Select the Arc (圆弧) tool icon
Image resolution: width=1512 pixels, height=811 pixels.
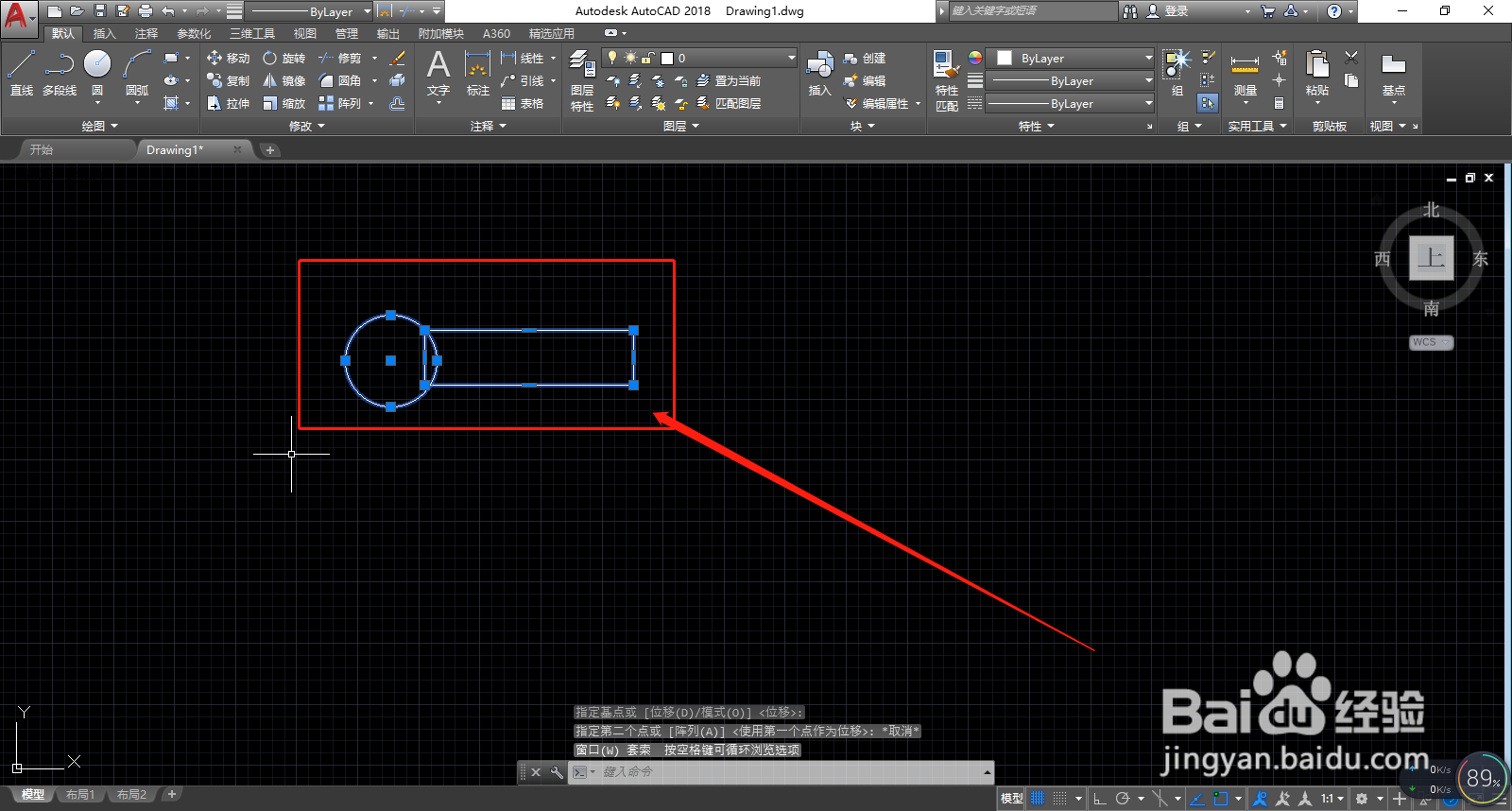pos(137,64)
